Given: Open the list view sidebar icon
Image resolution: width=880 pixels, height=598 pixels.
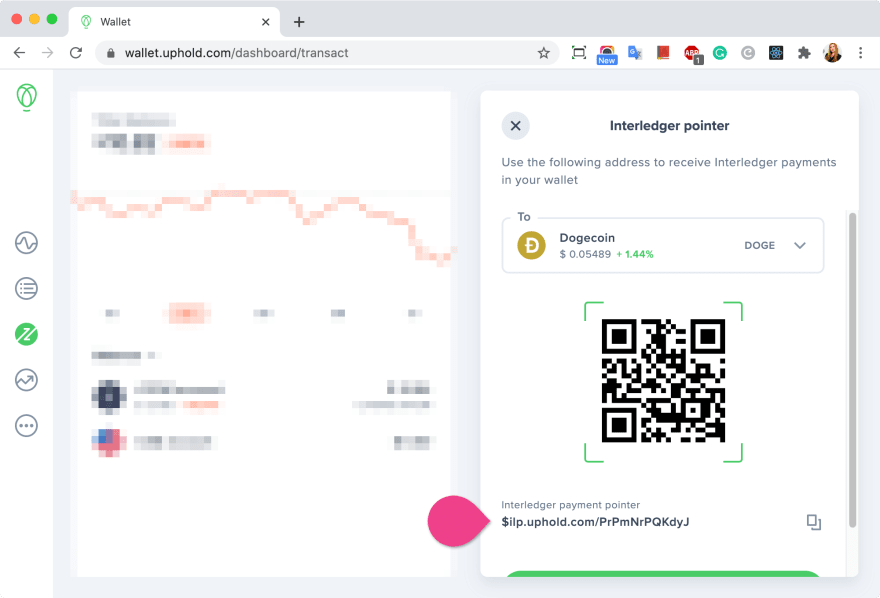Looking at the screenshot, I should (26, 288).
